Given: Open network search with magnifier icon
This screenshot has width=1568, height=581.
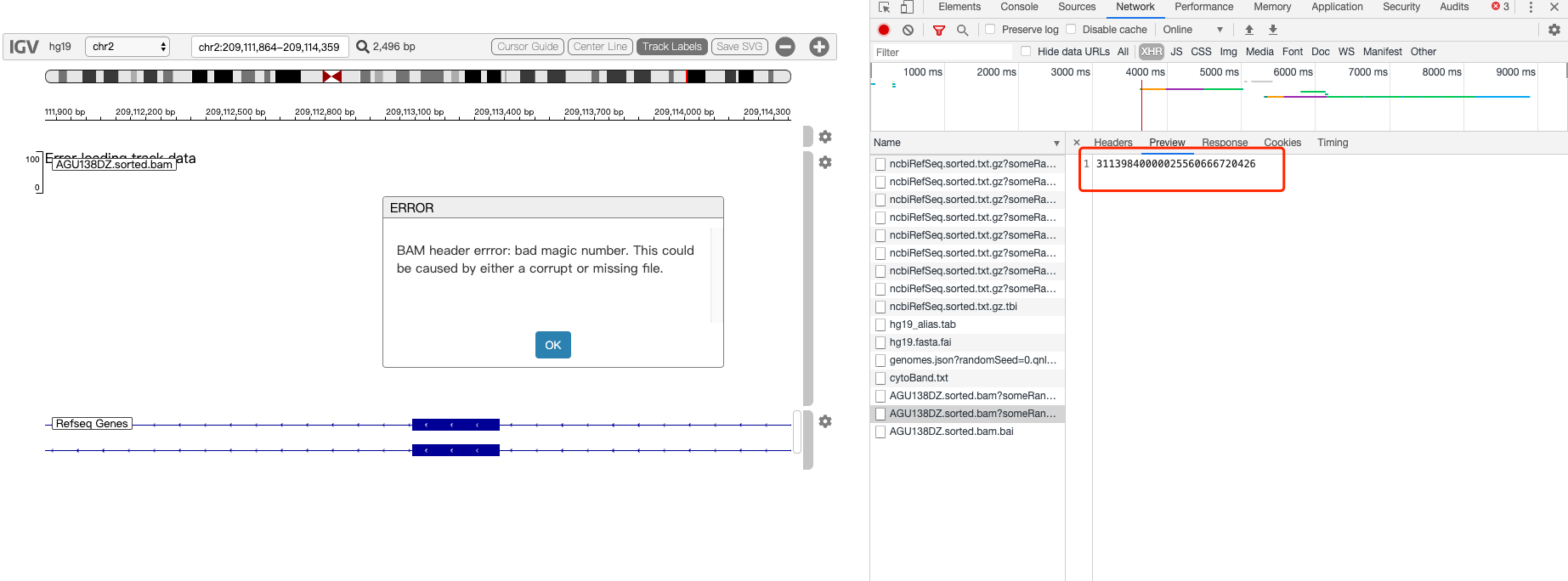Looking at the screenshot, I should click(x=962, y=30).
